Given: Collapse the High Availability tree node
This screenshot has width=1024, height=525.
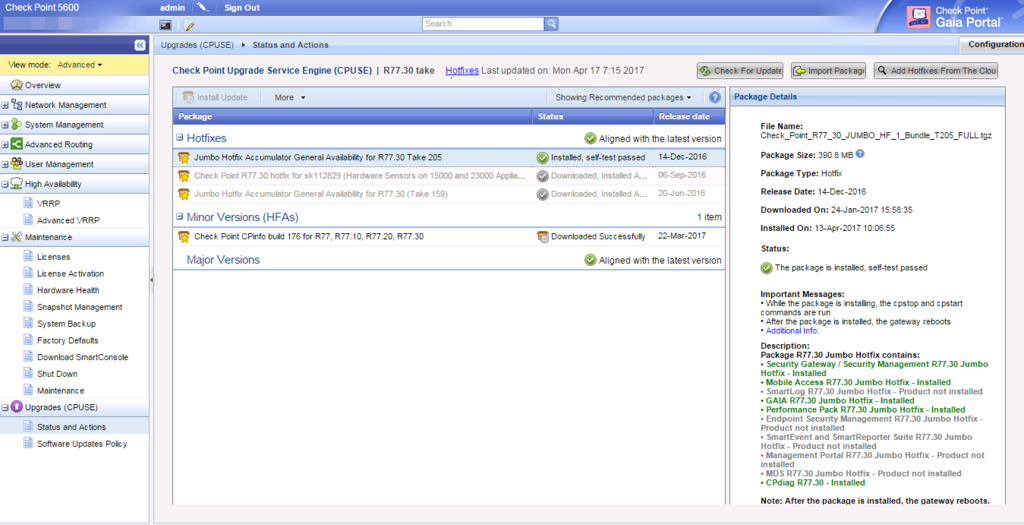Looking at the screenshot, I should [x=5, y=185].
